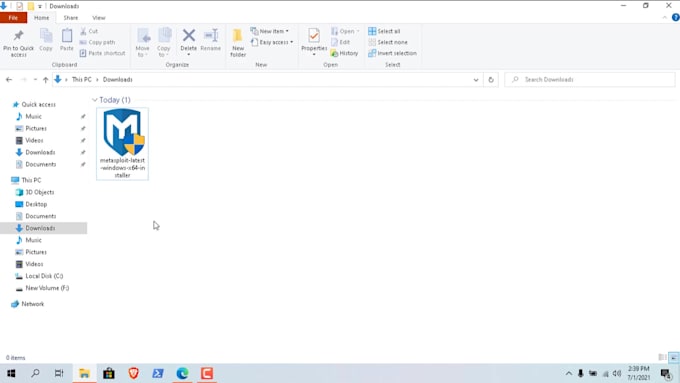Click the Rename ribbon icon

click(x=211, y=36)
